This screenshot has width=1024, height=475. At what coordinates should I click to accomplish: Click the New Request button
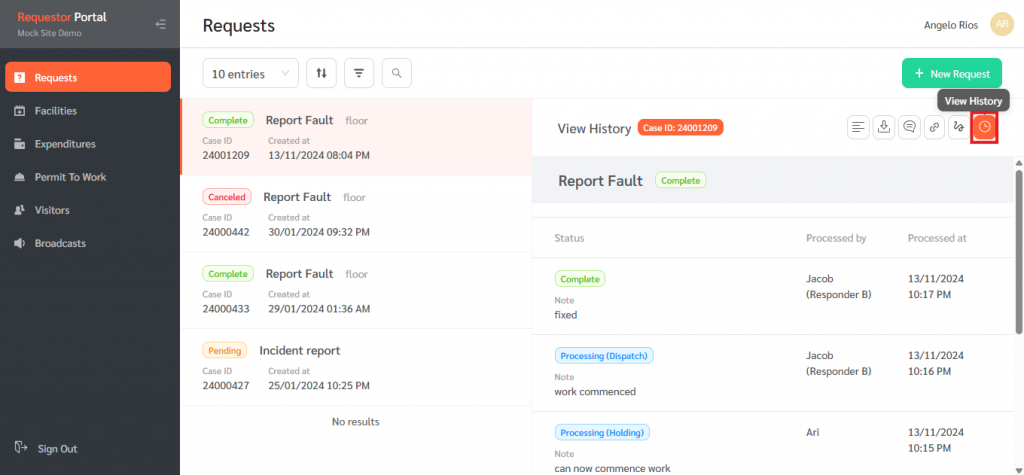951,73
